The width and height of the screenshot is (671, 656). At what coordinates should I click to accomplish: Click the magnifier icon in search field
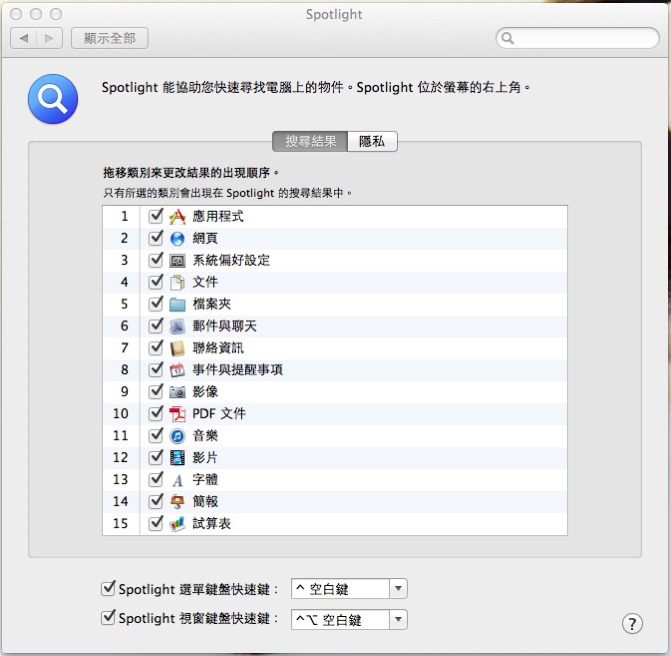click(x=508, y=38)
